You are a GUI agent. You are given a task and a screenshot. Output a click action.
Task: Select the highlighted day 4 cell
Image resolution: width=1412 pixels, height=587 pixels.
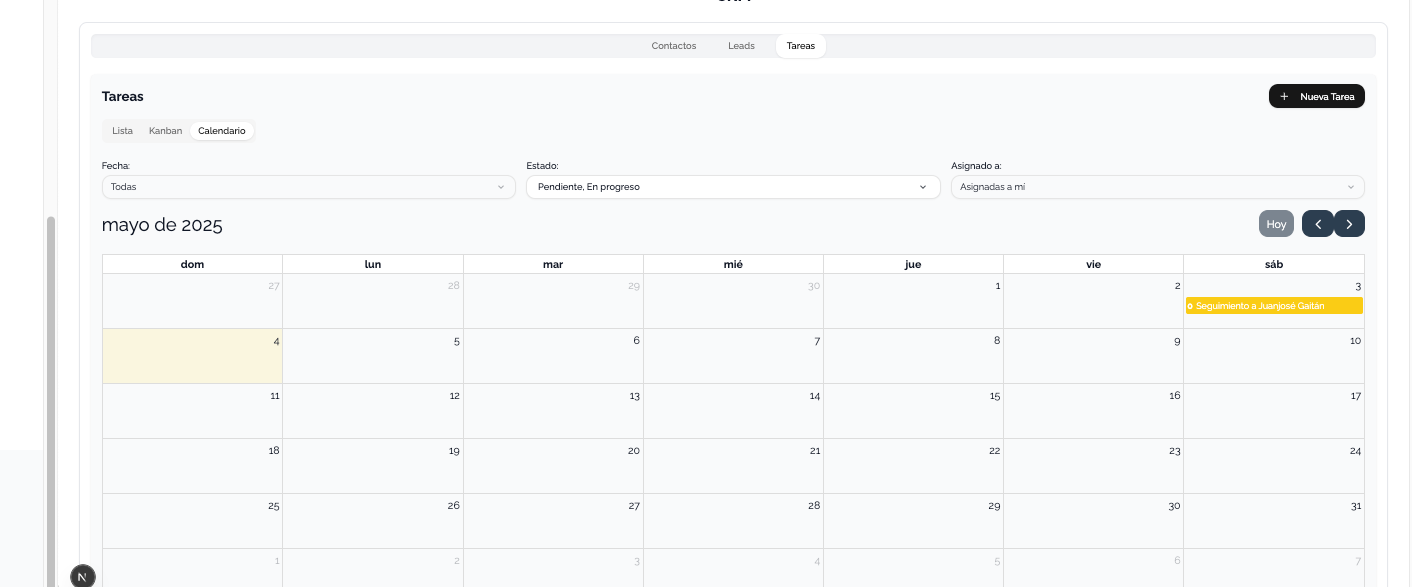[x=192, y=356]
